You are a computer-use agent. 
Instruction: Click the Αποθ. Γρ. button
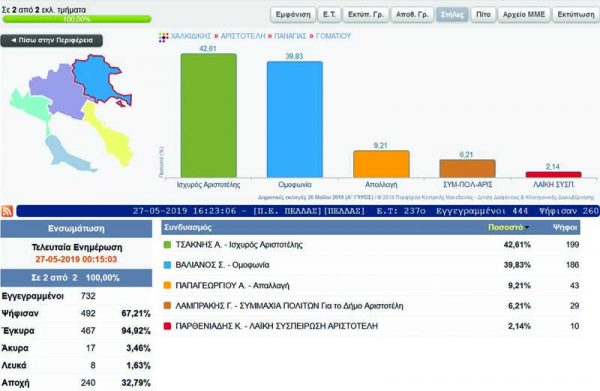click(412, 15)
